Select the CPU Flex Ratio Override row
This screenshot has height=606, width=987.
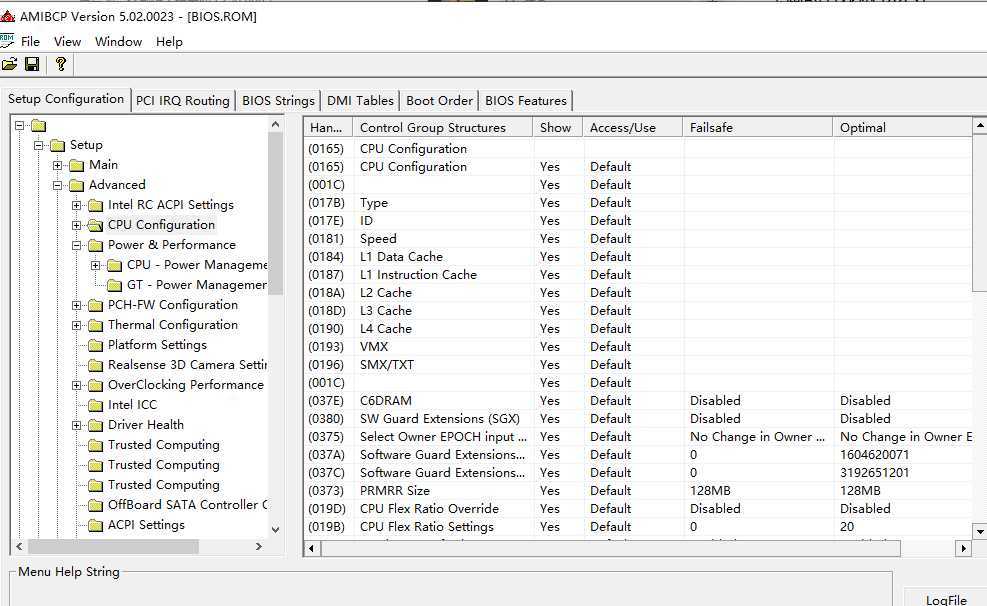pyautogui.click(x=638, y=508)
